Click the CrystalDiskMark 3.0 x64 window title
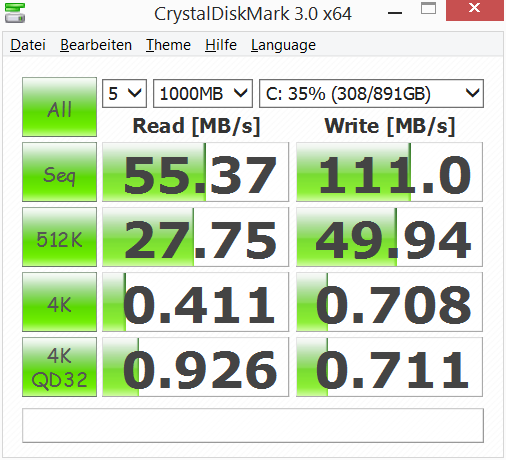Viewport: 506px width, 460px height. (x=253, y=14)
